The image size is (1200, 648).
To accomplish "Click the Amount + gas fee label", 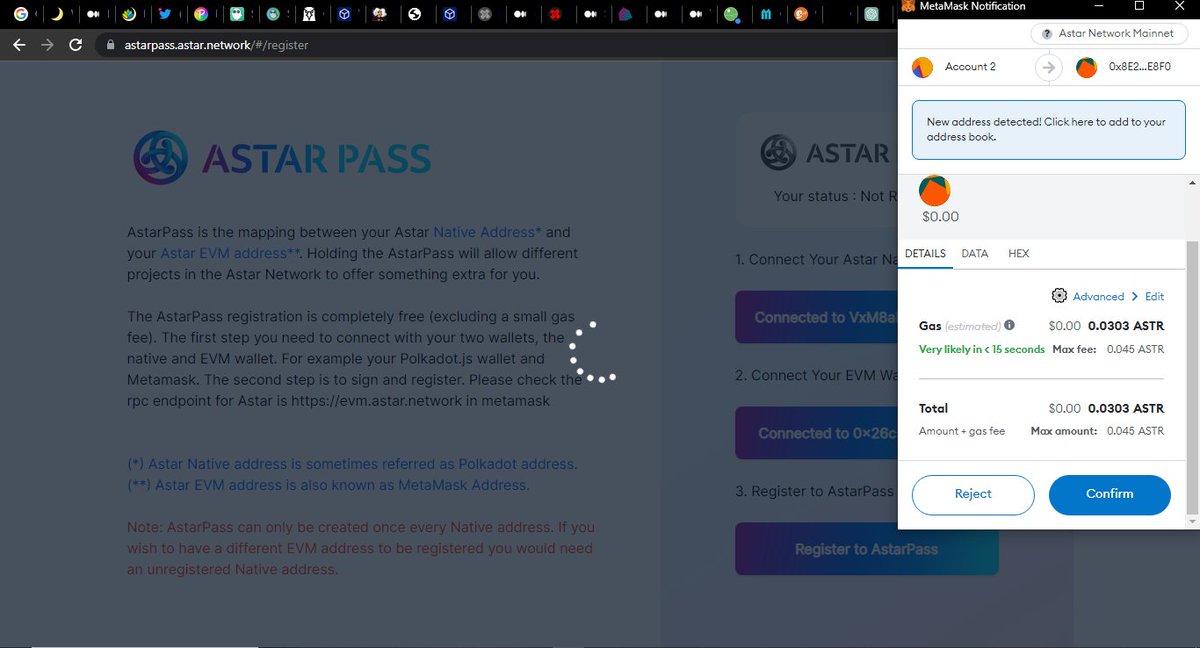I will (x=962, y=431).
